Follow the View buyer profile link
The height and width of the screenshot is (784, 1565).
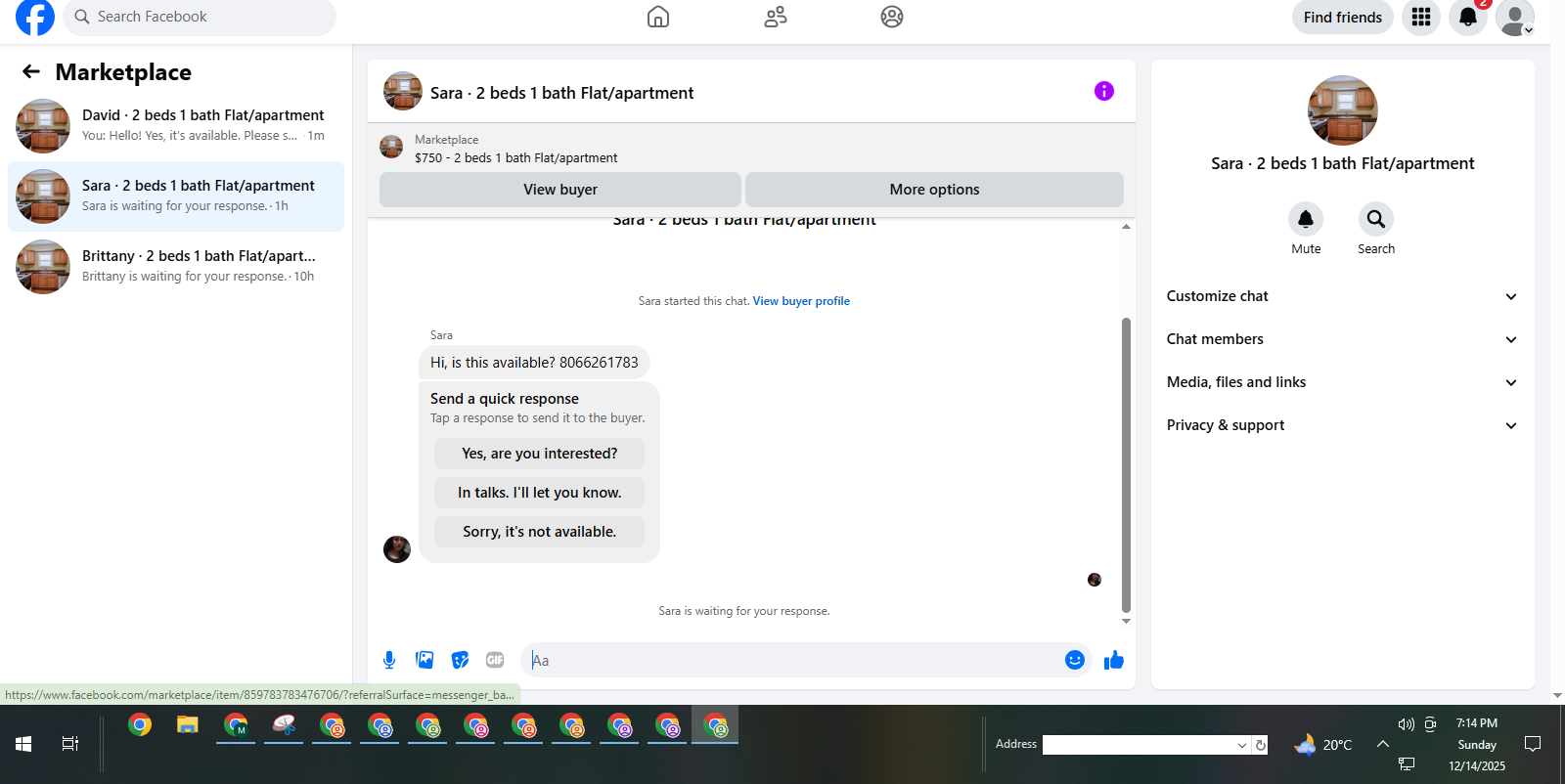click(801, 301)
